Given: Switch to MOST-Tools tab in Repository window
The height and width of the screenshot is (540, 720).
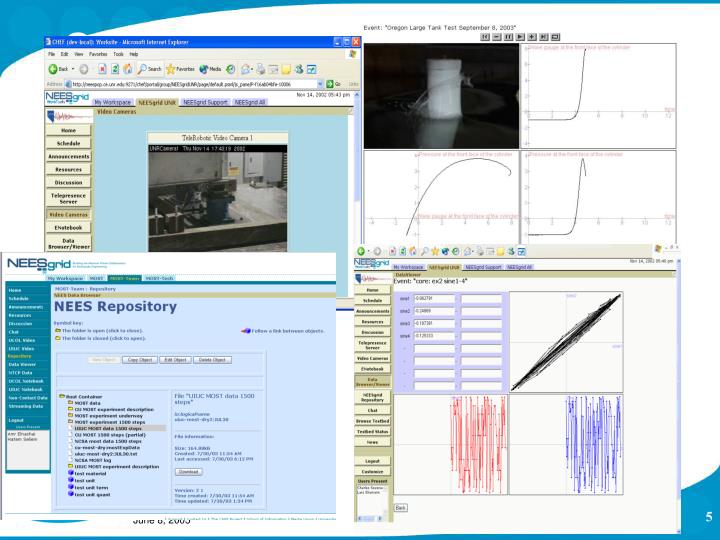Looking at the screenshot, I should tap(159, 278).
